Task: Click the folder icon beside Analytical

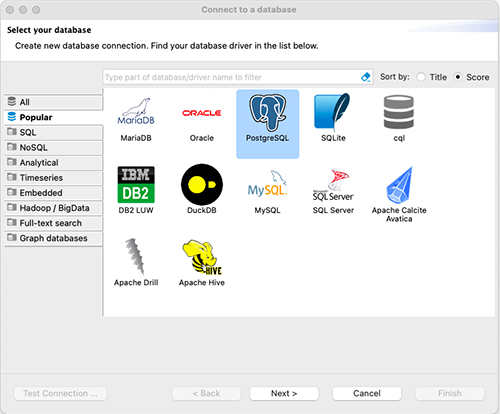Action: pyautogui.click(x=12, y=162)
